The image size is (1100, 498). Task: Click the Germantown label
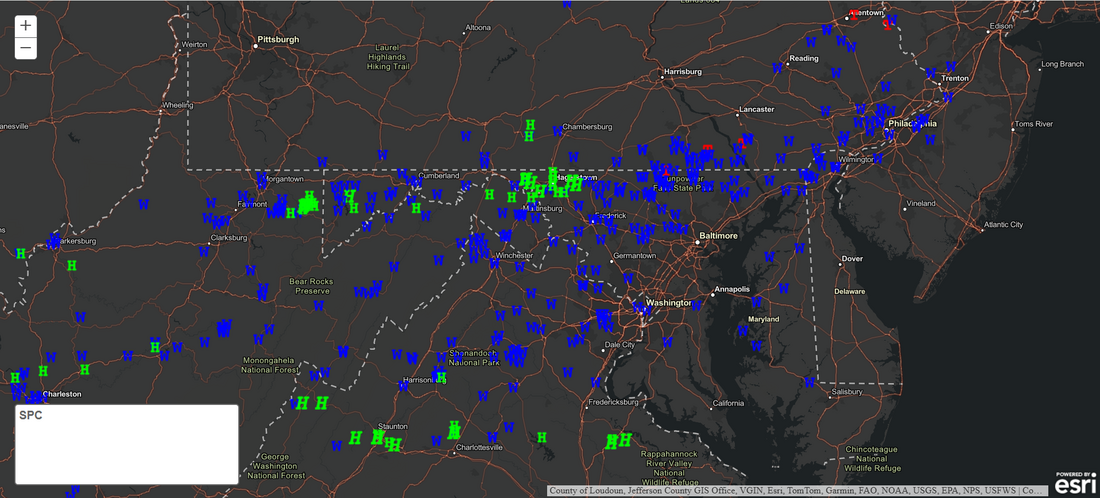pyautogui.click(x=633, y=255)
